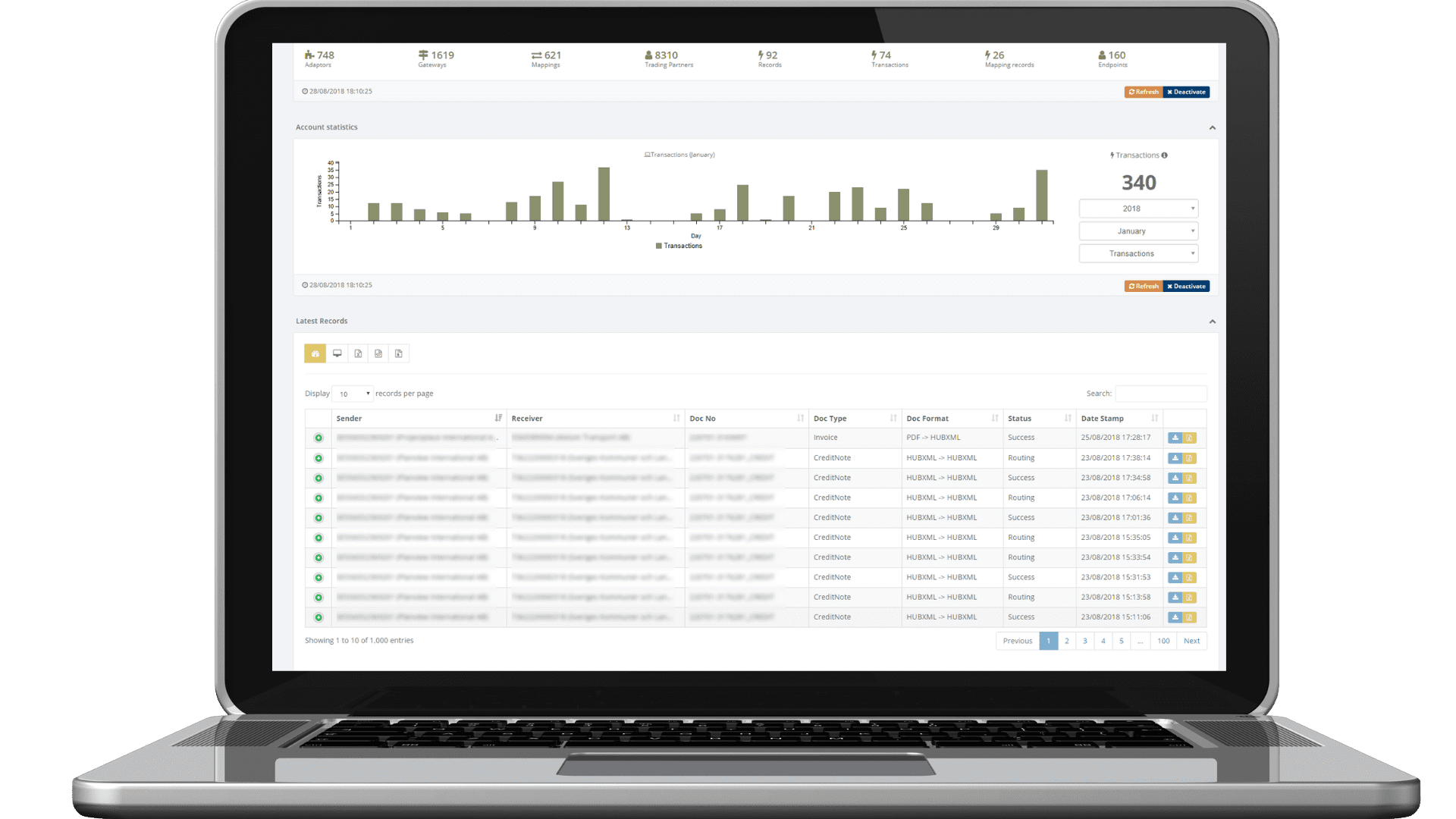
Task: Open the Transactions metric dropdown
Action: pyautogui.click(x=1138, y=254)
